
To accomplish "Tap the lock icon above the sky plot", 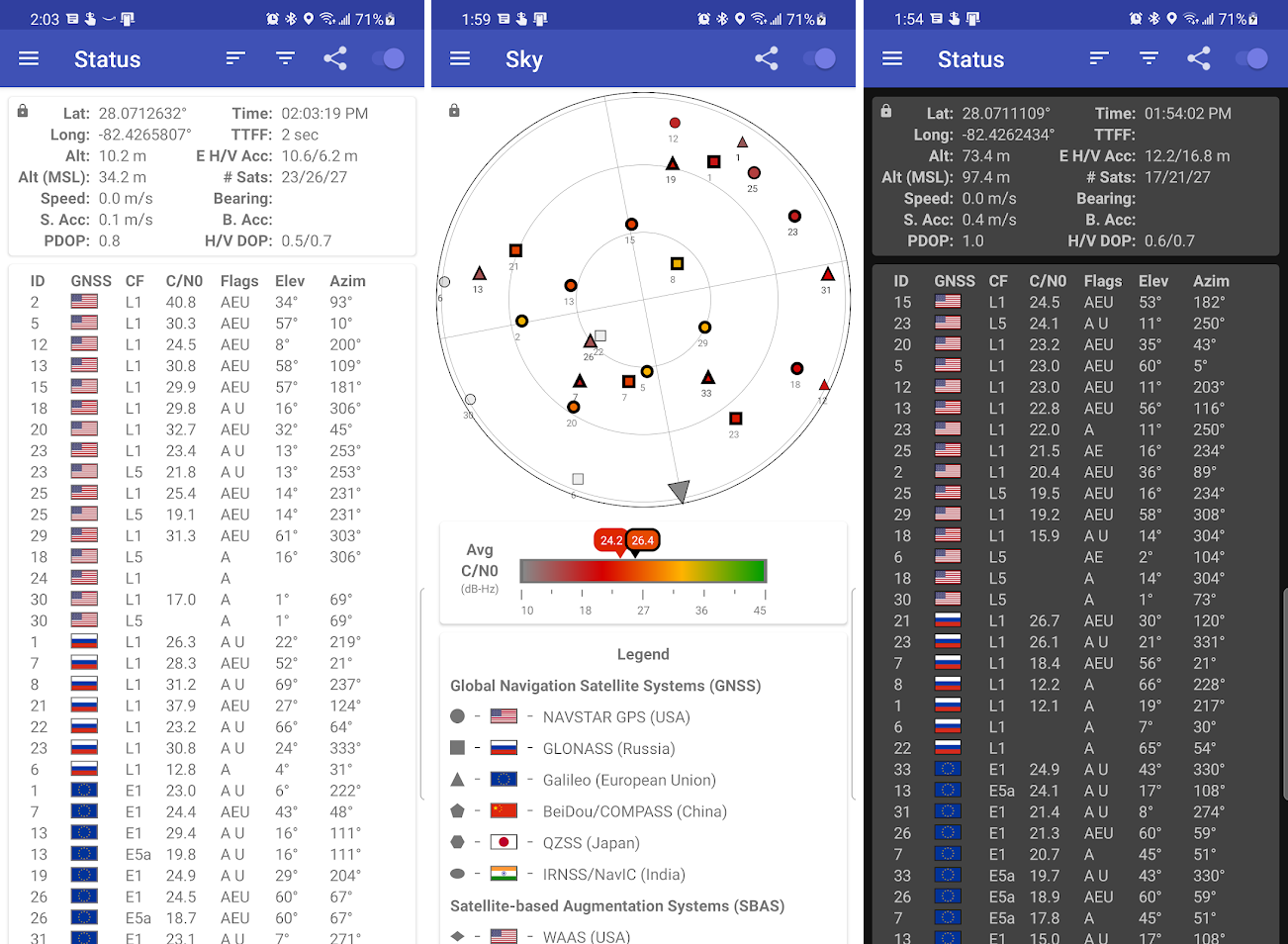I will [454, 111].
